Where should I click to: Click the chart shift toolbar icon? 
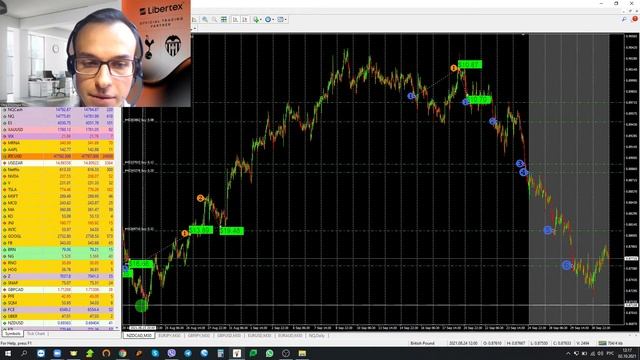(245, 19)
